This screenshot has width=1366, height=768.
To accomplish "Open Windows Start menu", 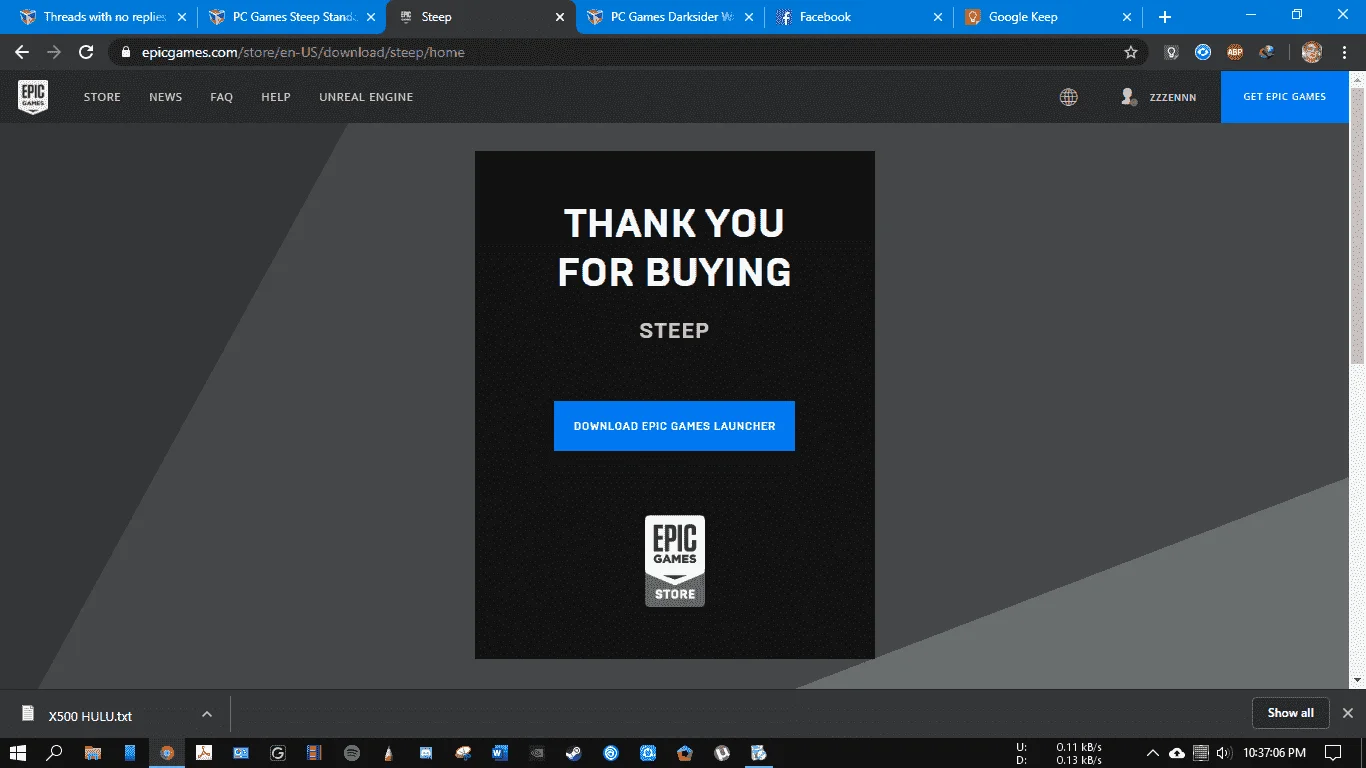I will (x=18, y=752).
